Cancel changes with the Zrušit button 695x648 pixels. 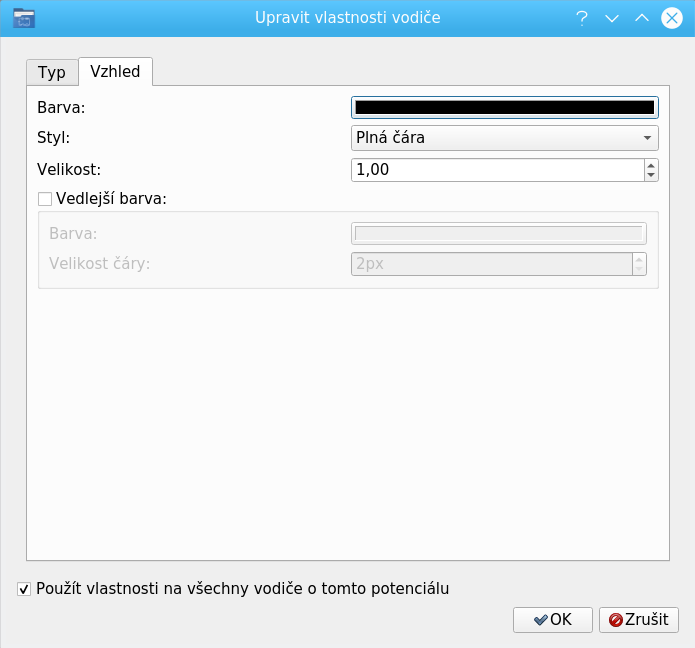pyautogui.click(x=638, y=620)
